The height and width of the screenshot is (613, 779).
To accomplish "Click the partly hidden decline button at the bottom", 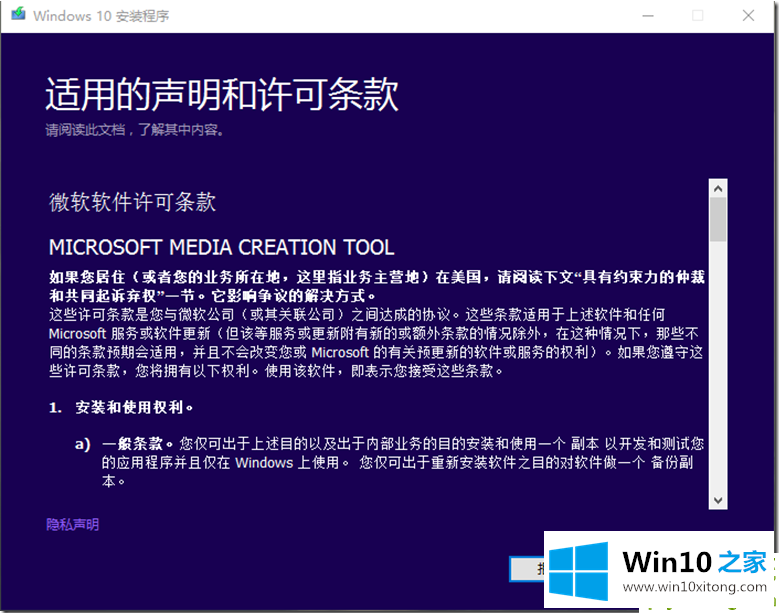I will (x=527, y=568).
